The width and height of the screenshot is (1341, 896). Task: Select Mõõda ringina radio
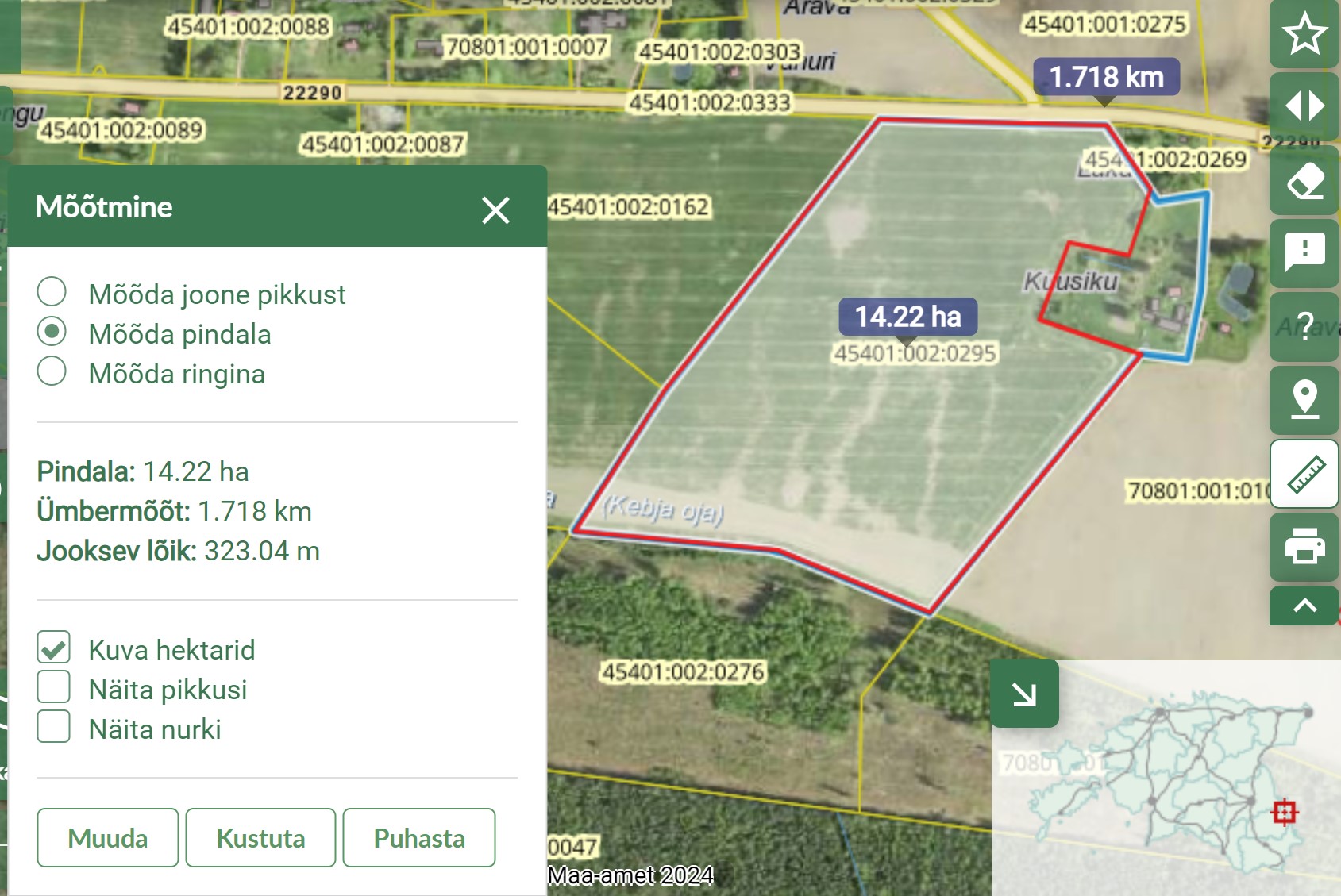52,371
